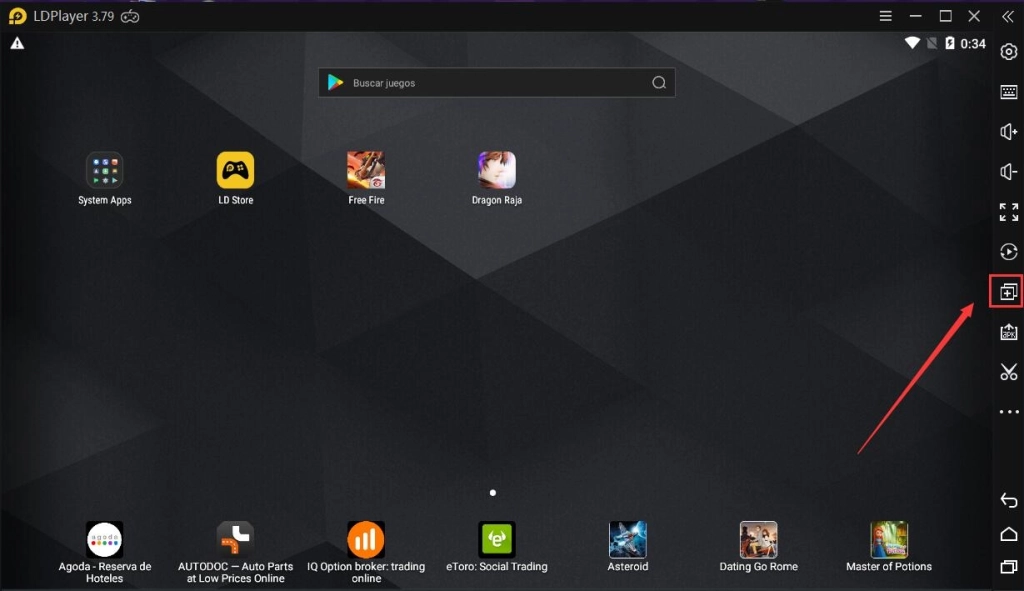Open keyboard mapping tool in sidebar

pos(1009,92)
